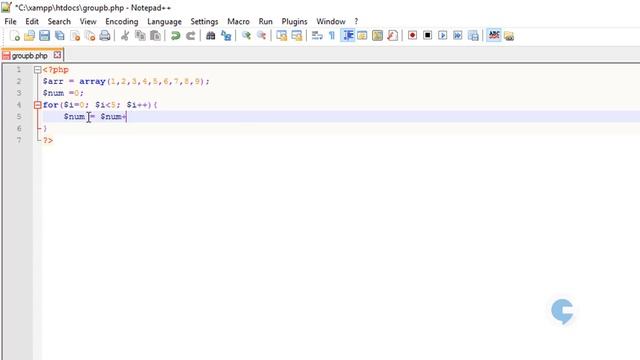
Task: Play back the recorded macro
Action: (442, 36)
